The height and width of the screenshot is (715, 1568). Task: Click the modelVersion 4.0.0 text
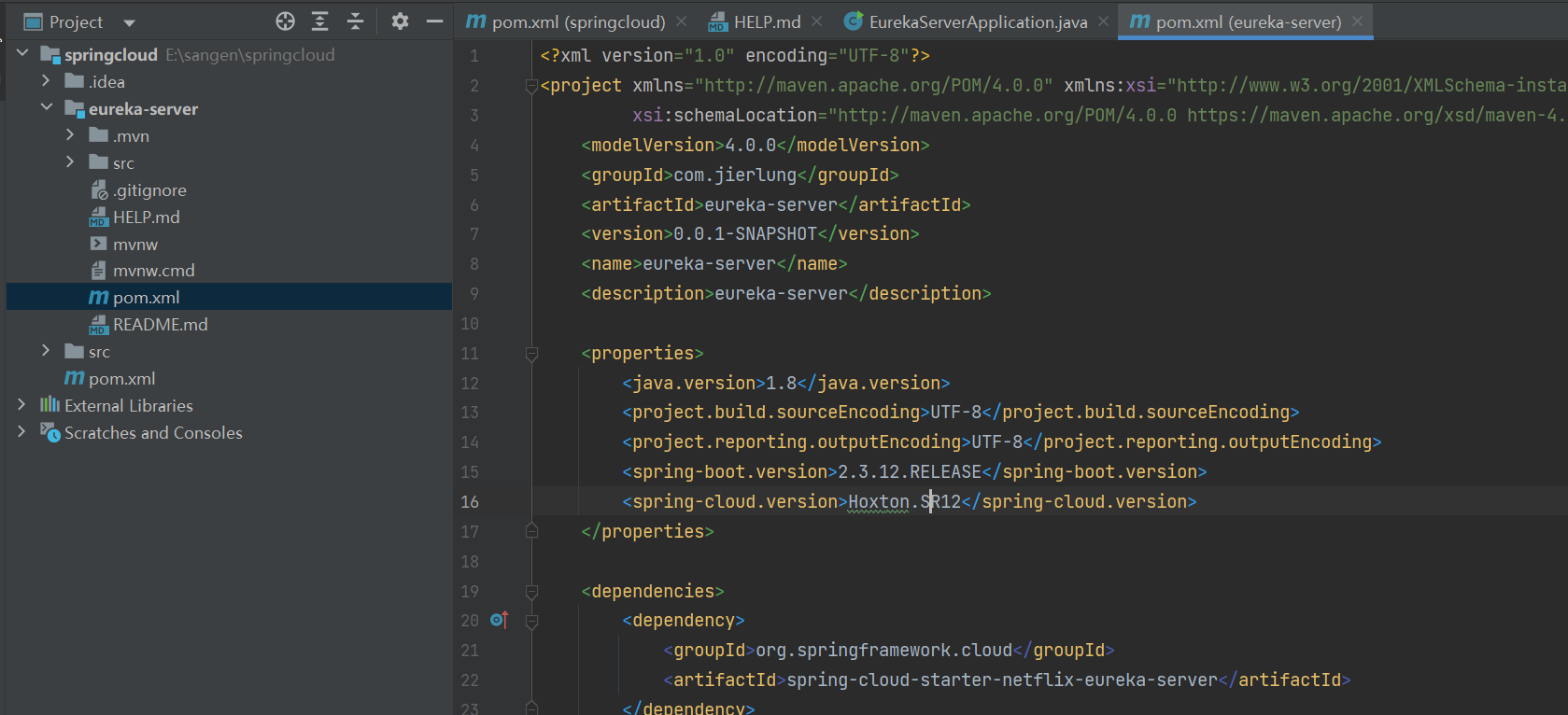tap(750, 145)
